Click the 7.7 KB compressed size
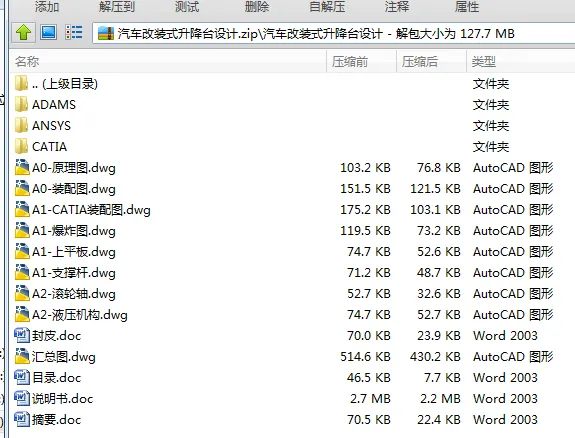Screen dimensions: 575x438 [x=442, y=377]
